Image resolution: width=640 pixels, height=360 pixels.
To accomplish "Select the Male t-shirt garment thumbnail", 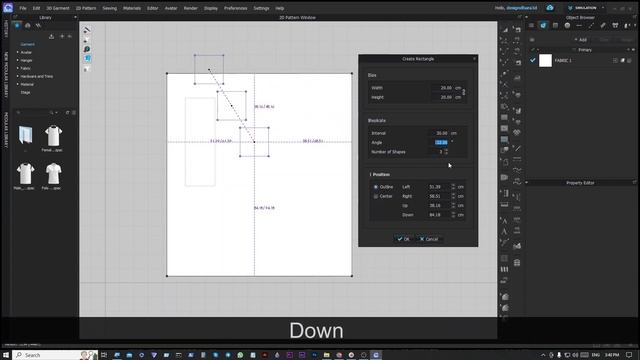I will pos(25,173).
